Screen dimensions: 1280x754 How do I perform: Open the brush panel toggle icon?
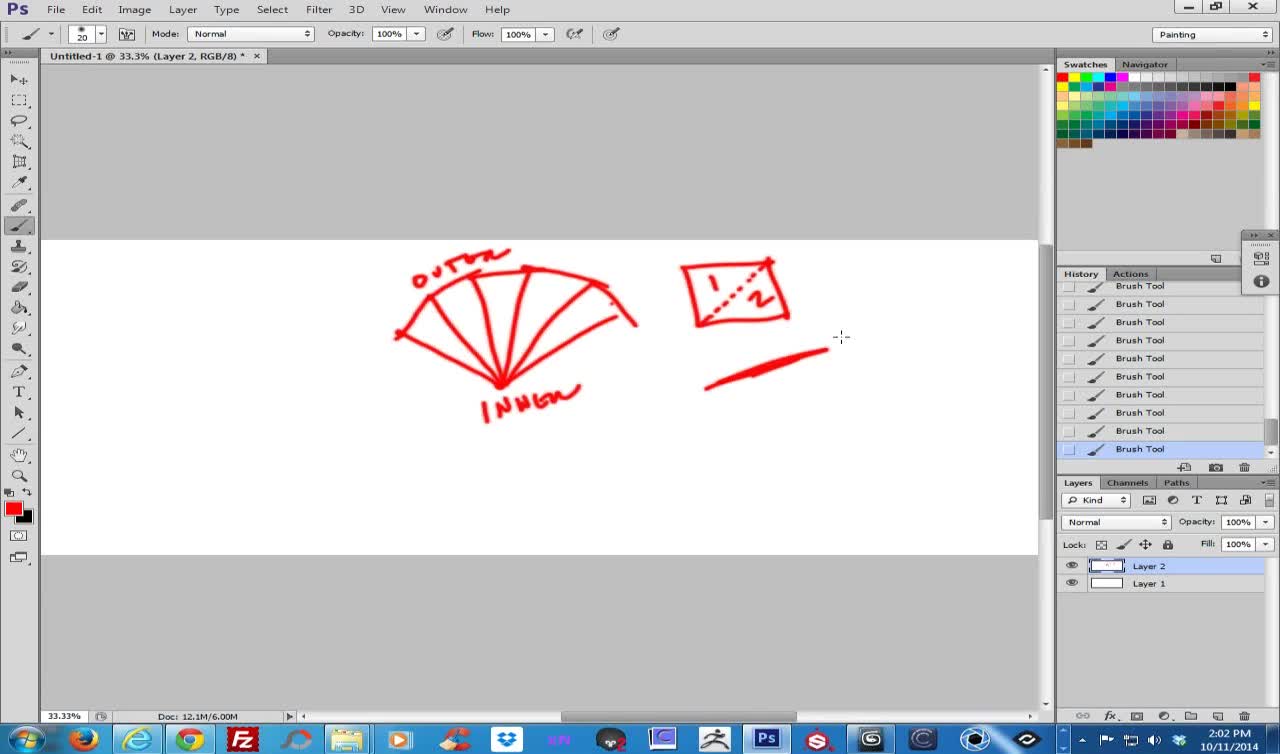pyautogui.click(x=127, y=34)
